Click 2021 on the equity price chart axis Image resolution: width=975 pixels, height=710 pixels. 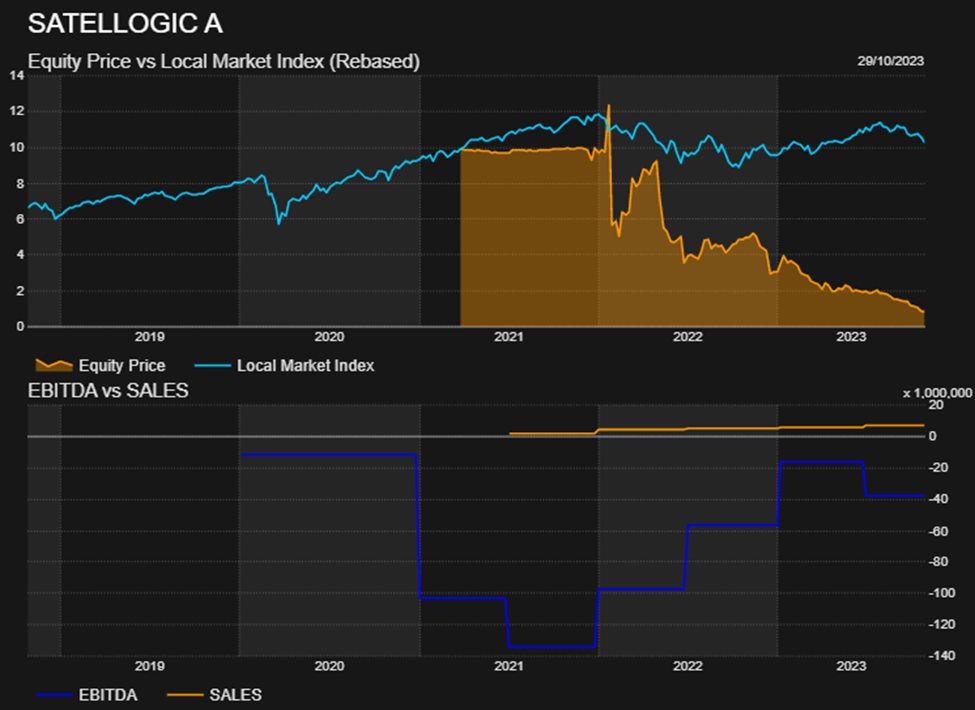[x=509, y=337]
